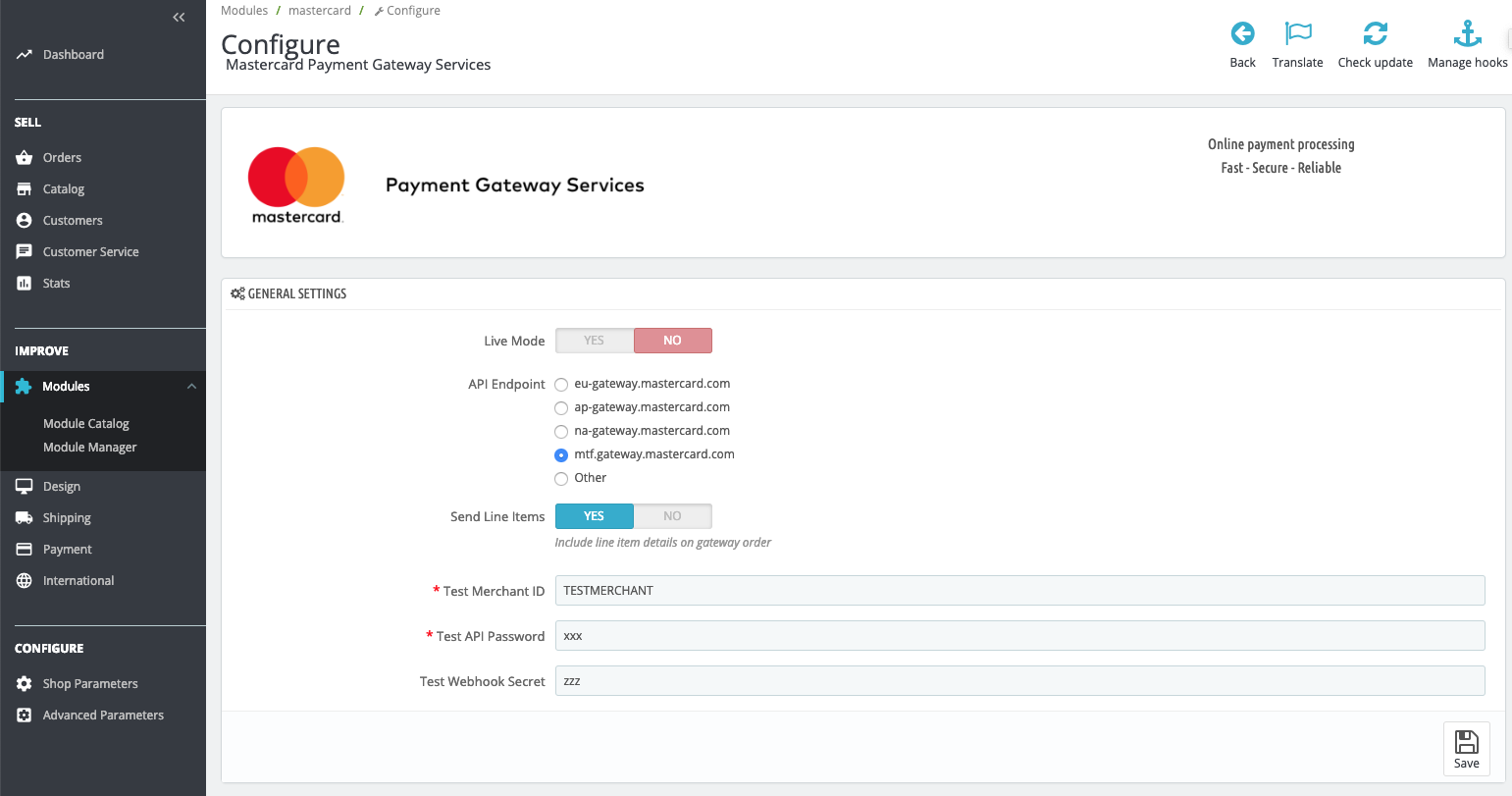Disable Send Line Items with NO
Image resolution: width=1512 pixels, height=796 pixels.
pos(673,516)
